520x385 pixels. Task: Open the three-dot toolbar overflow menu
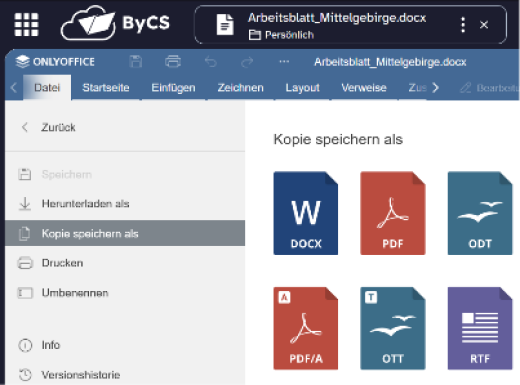click(284, 62)
